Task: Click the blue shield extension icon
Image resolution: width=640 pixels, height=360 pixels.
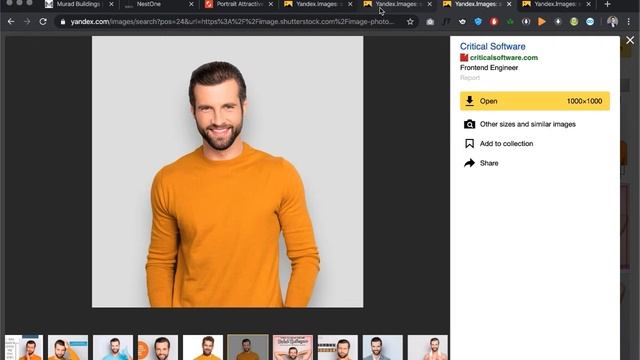Action: (x=478, y=22)
